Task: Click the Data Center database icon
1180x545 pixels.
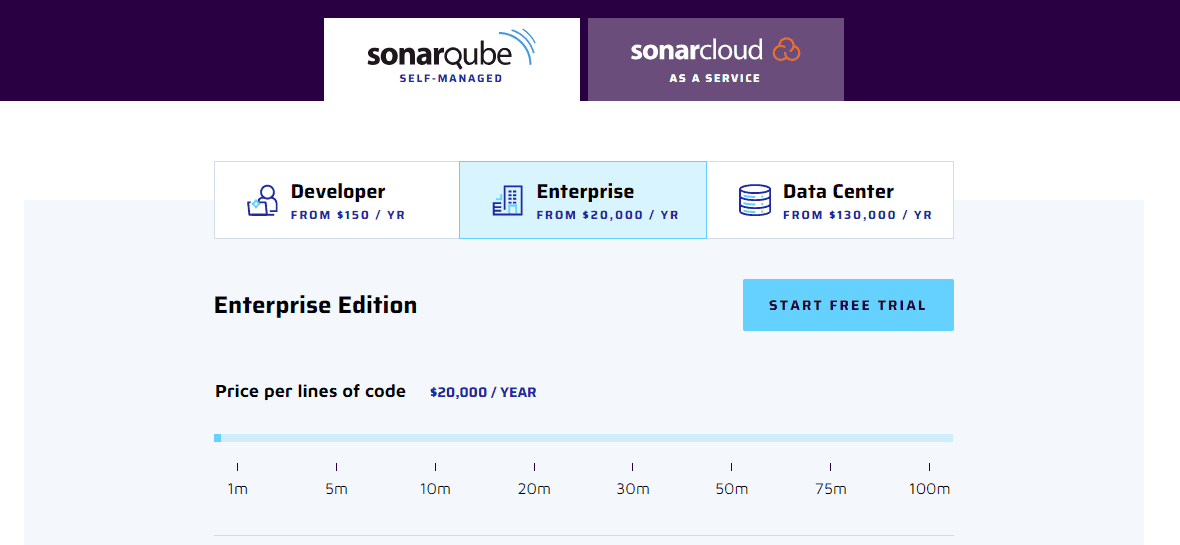Action: click(x=754, y=200)
